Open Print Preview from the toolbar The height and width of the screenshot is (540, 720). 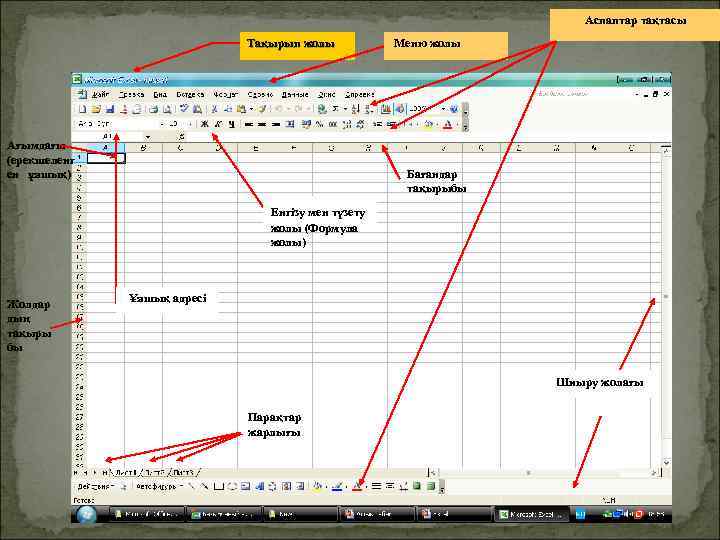pos(167,109)
